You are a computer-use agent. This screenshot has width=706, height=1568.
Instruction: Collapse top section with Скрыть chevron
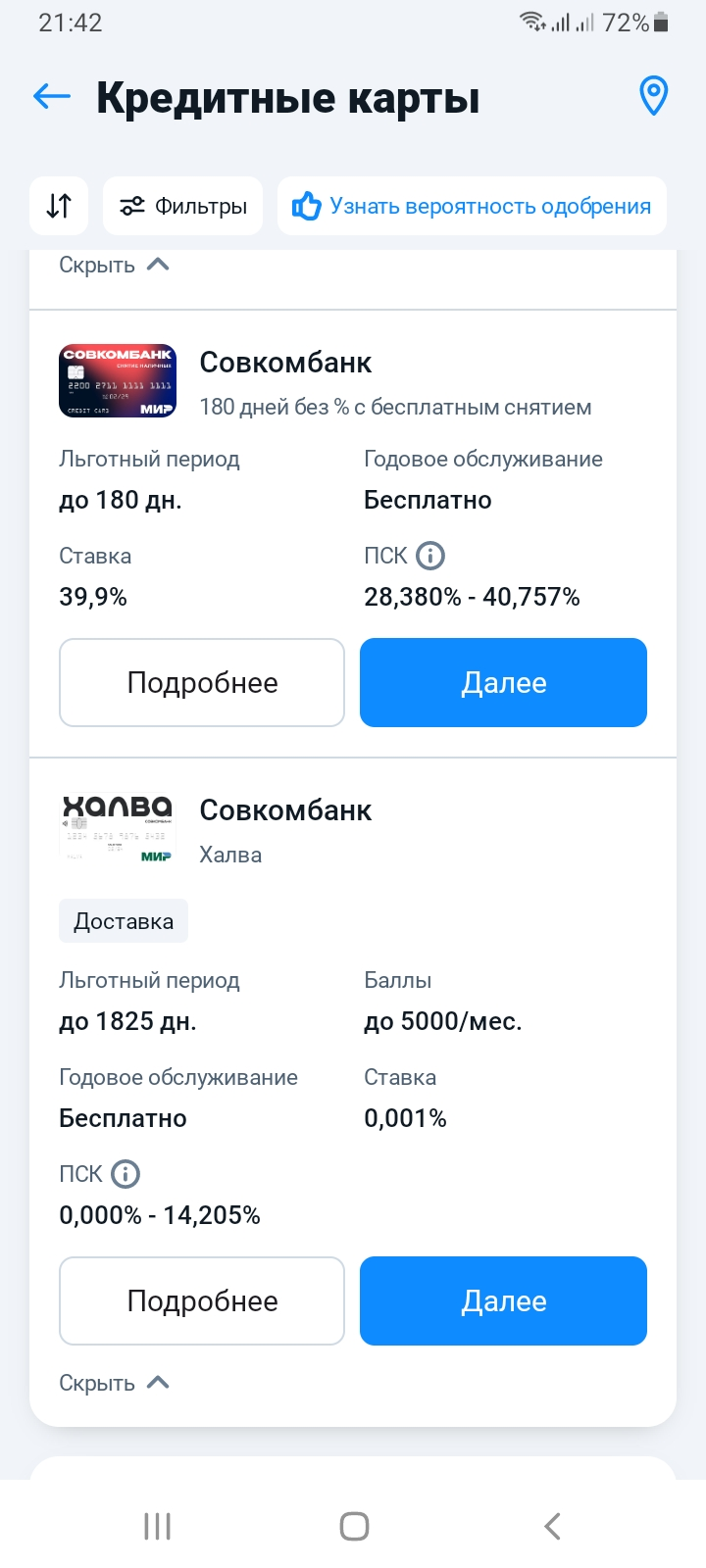(114, 265)
